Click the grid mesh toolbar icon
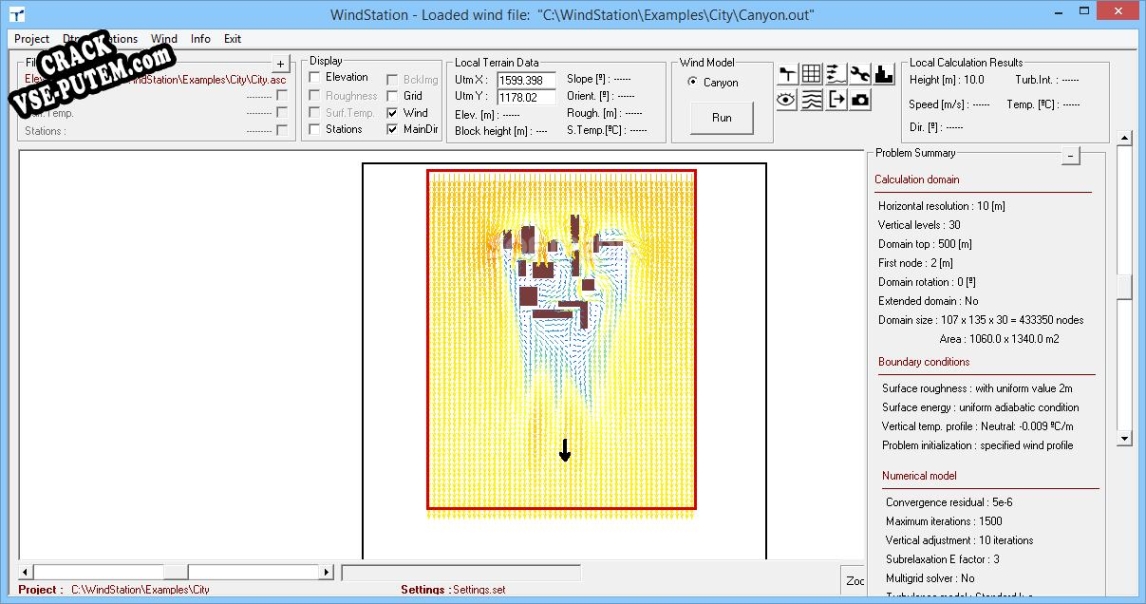Screen dimensions: 1146x604 (811, 73)
